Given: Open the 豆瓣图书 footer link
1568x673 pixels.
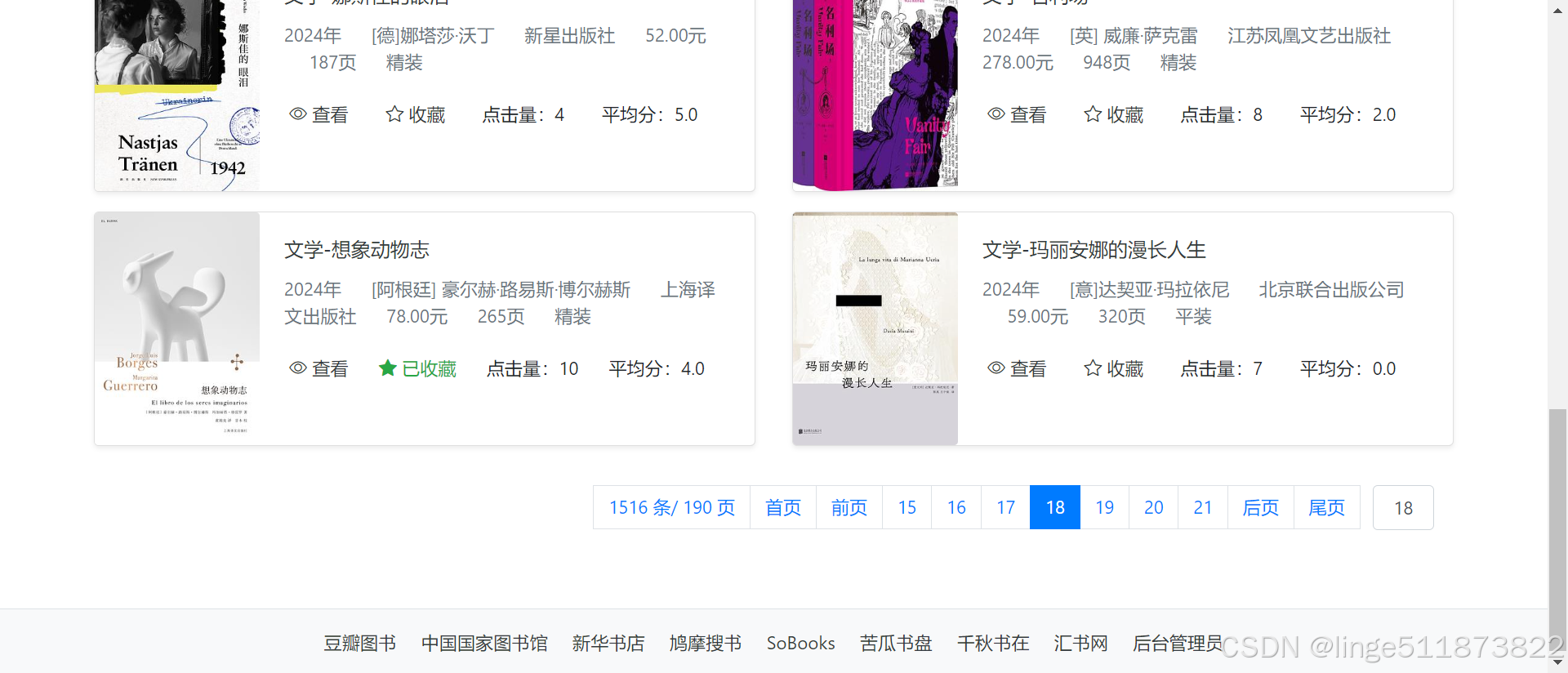Looking at the screenshot, I should 360,644.
